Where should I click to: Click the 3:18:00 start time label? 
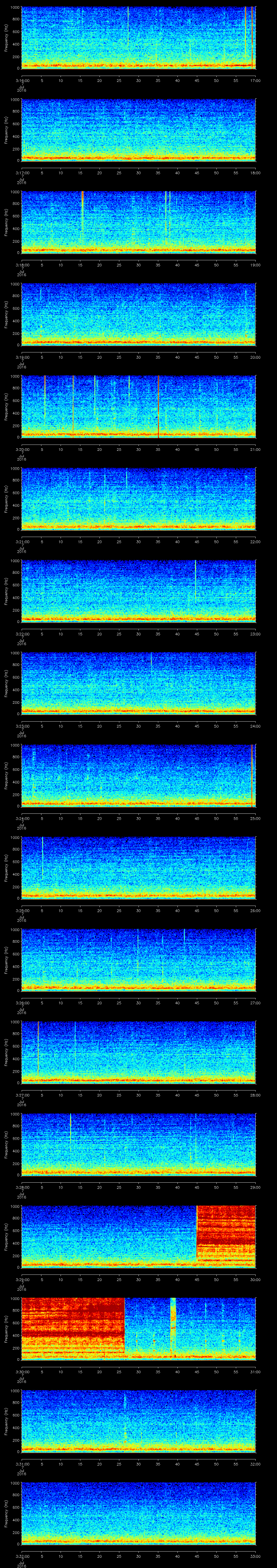(x=22, y=265)
